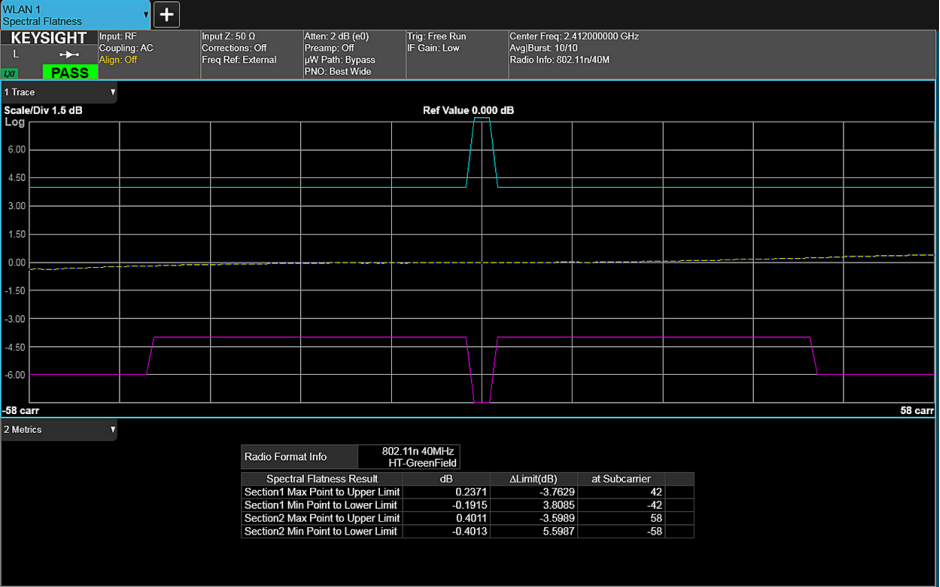Open the Atten and Preamp settings panel
940x587 pixels.
coord(352,54)
